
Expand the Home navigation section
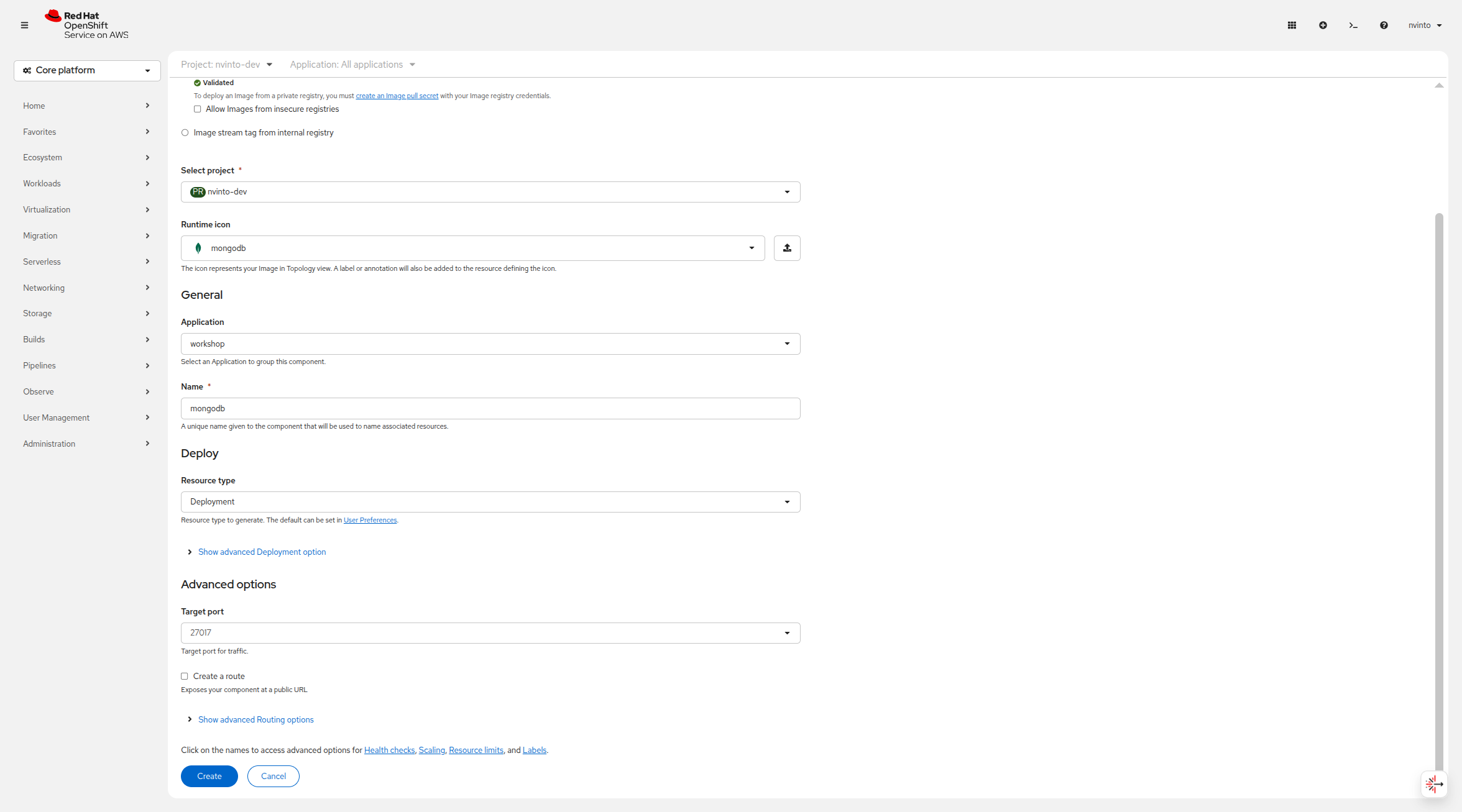pyautogui.click(x=87, y=106)
